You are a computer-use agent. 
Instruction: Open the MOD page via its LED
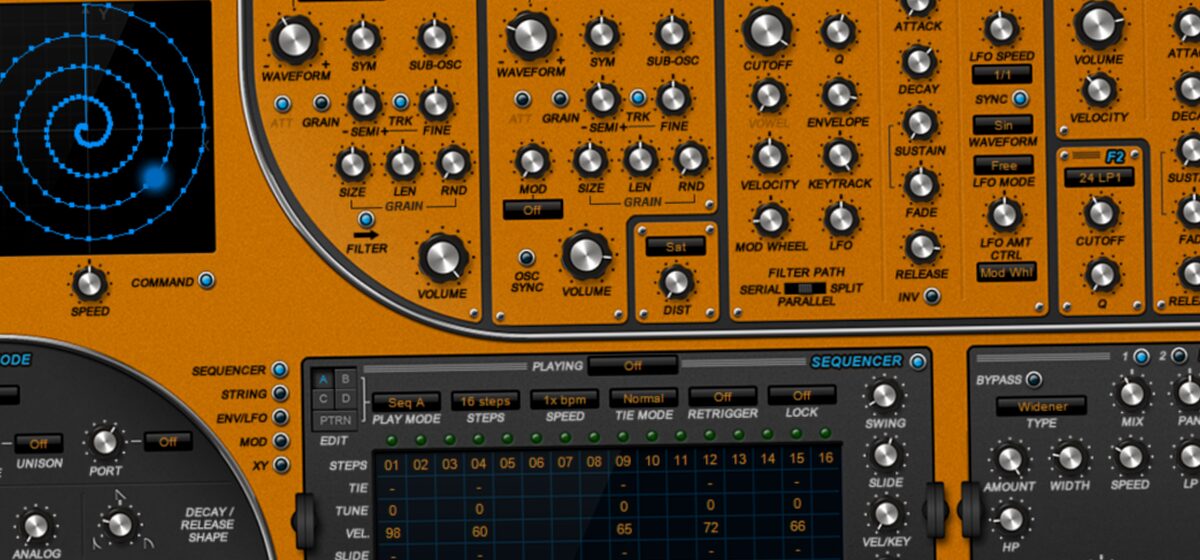[x=280, y=441]
